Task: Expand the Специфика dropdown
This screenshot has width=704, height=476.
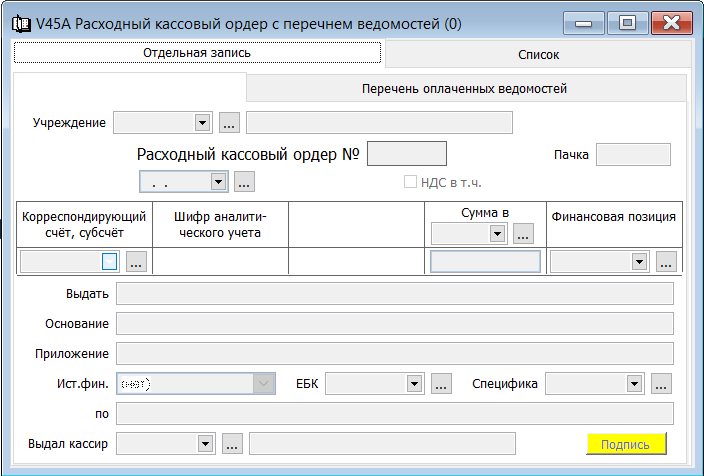Action: [634, 383]
